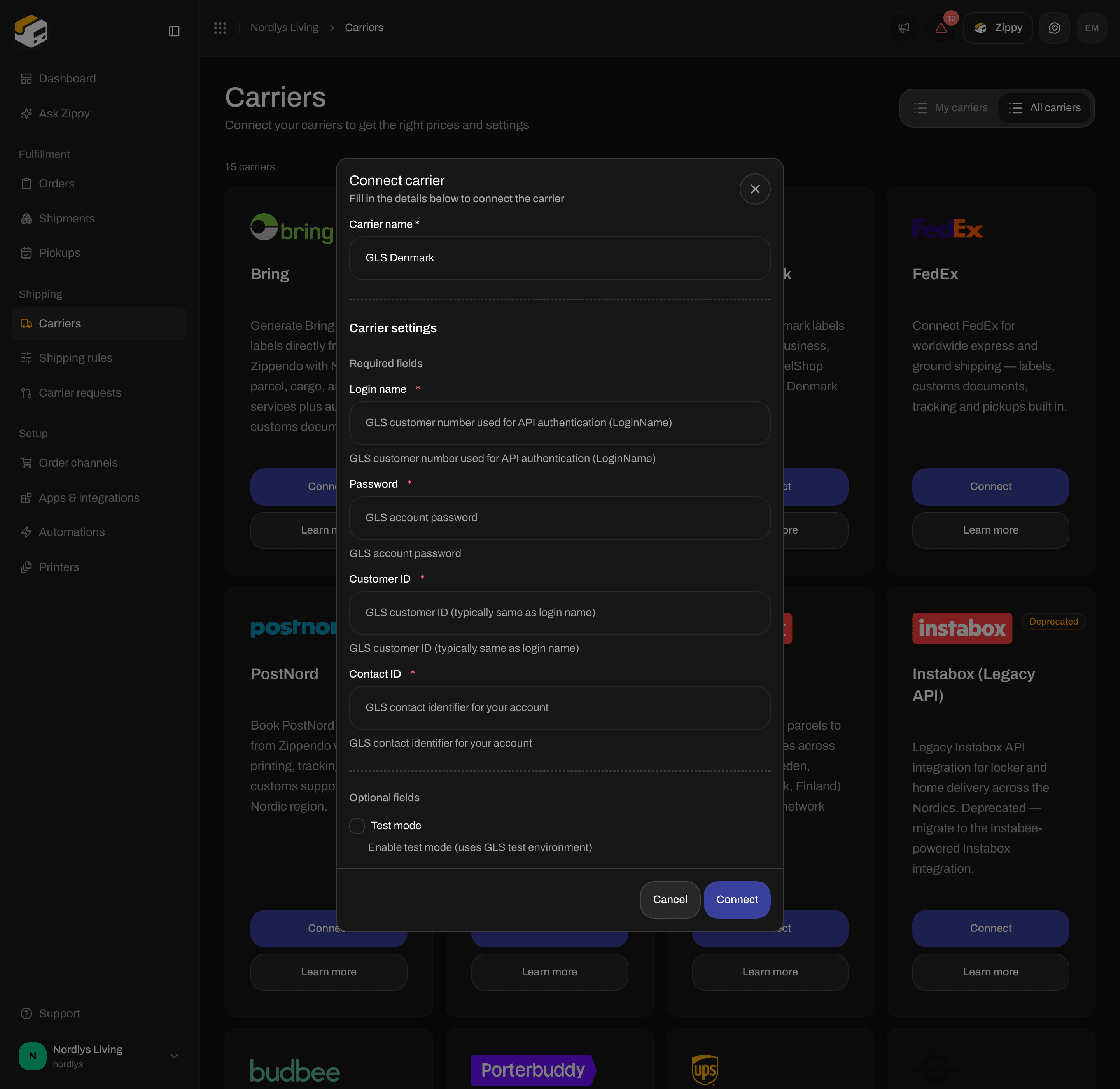This screenshot has width=1120, height=1089.
Task: Go to Orders in sidebar
Action: point(100,184)
